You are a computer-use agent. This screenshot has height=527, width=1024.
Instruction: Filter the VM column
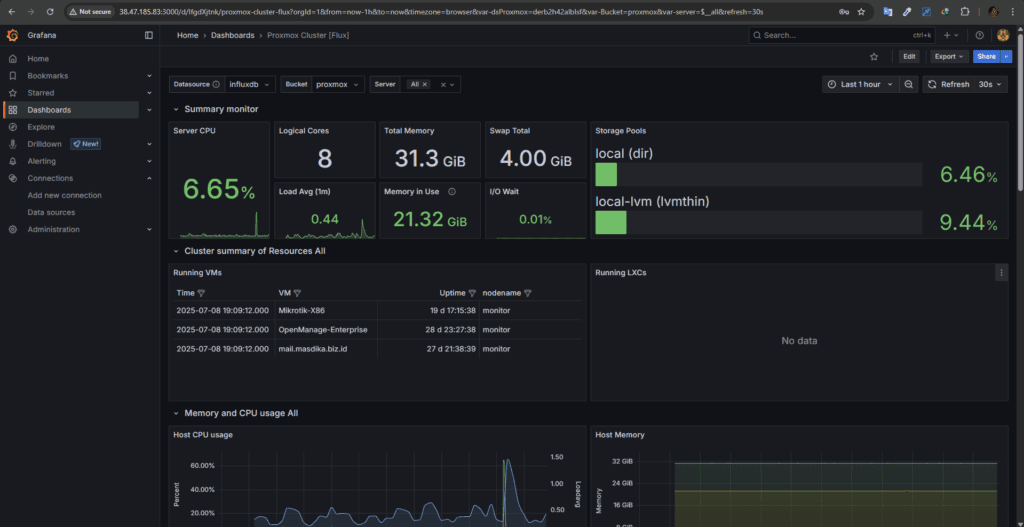[x=297, y=293]
